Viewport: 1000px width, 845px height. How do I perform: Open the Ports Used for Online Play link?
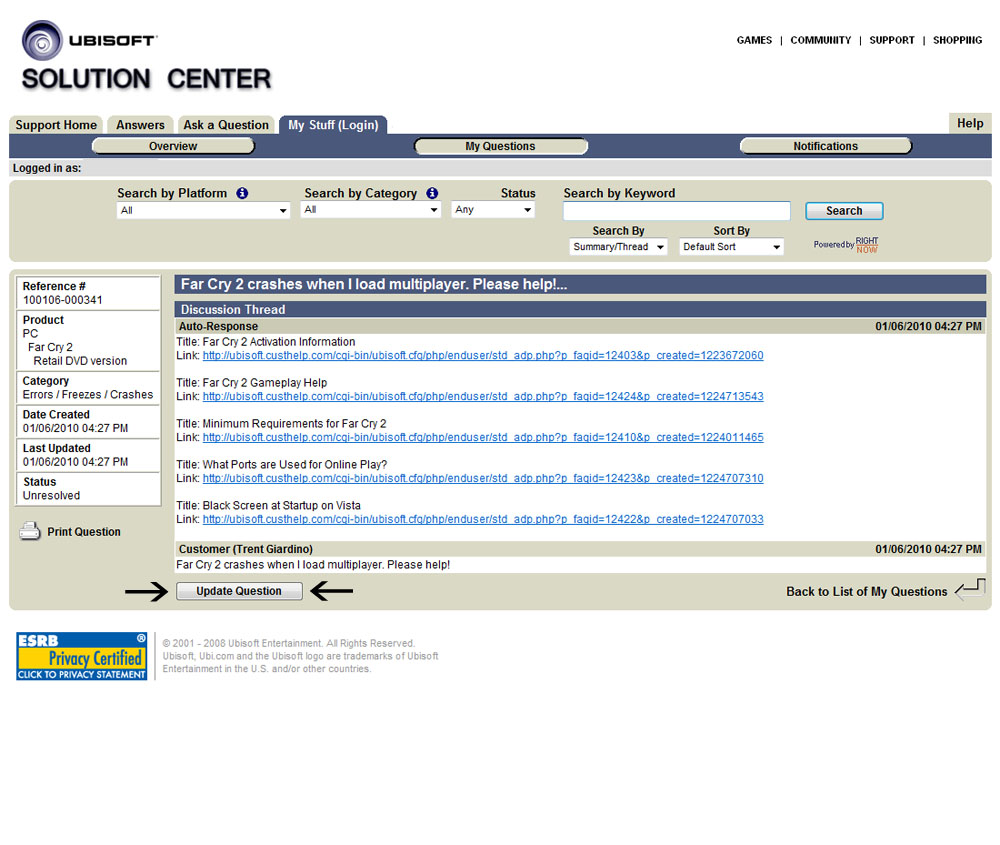(483, 478)
